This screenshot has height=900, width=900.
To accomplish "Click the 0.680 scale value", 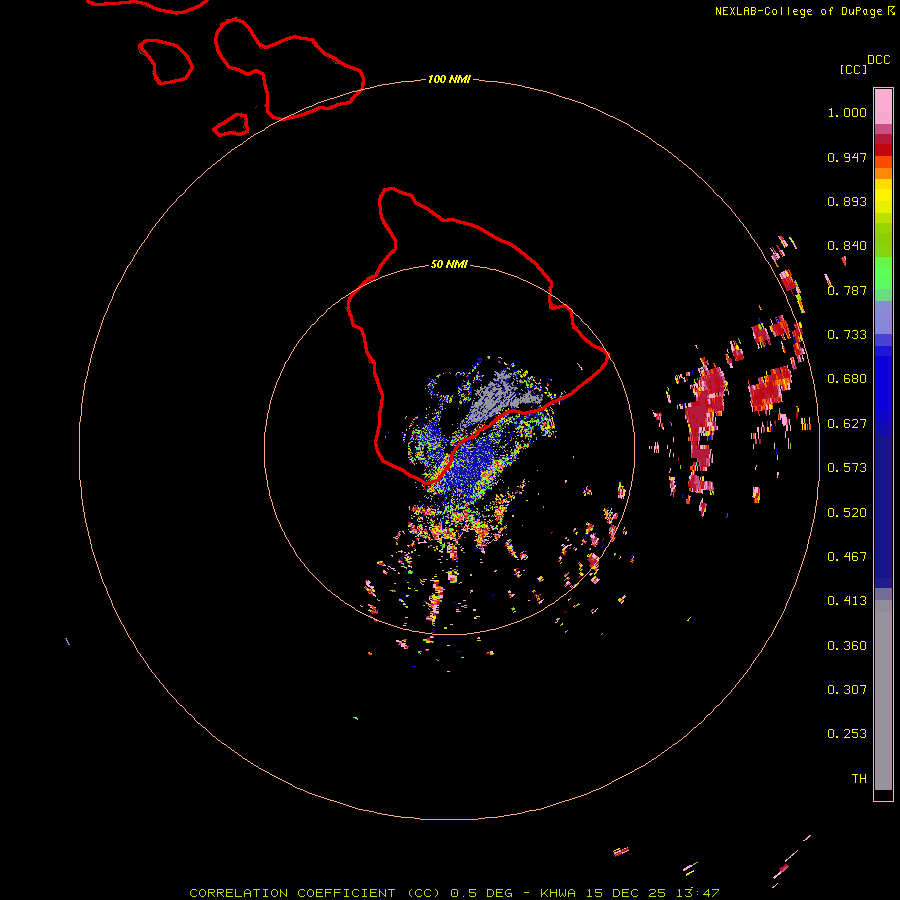I will click(847, 379).
